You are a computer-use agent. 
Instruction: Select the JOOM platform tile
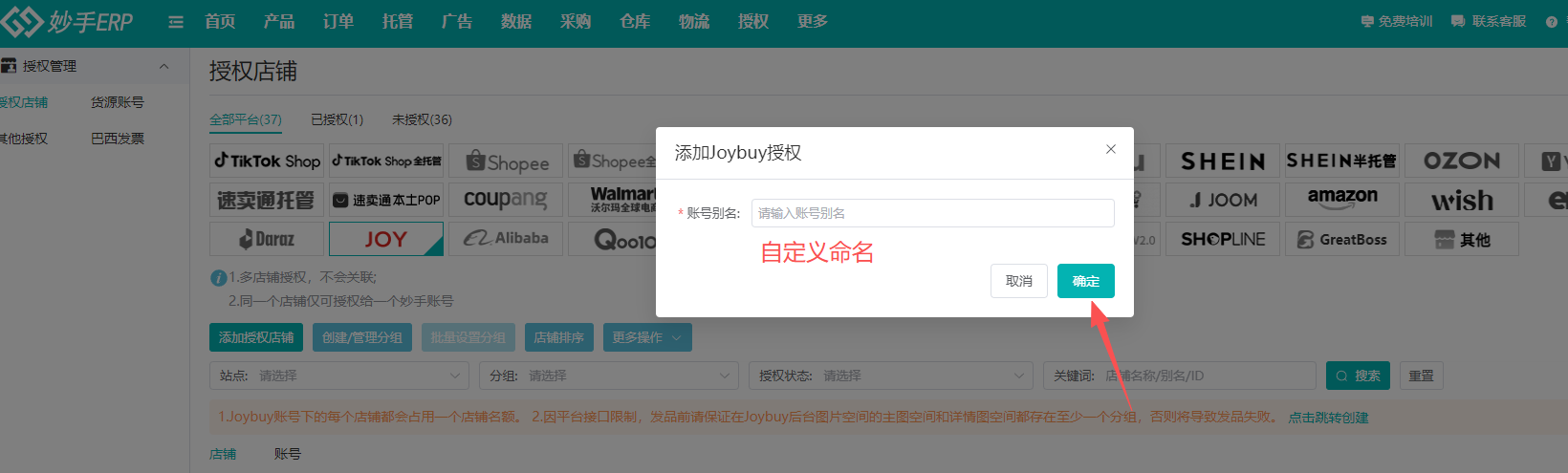[x=1223, y=200]
